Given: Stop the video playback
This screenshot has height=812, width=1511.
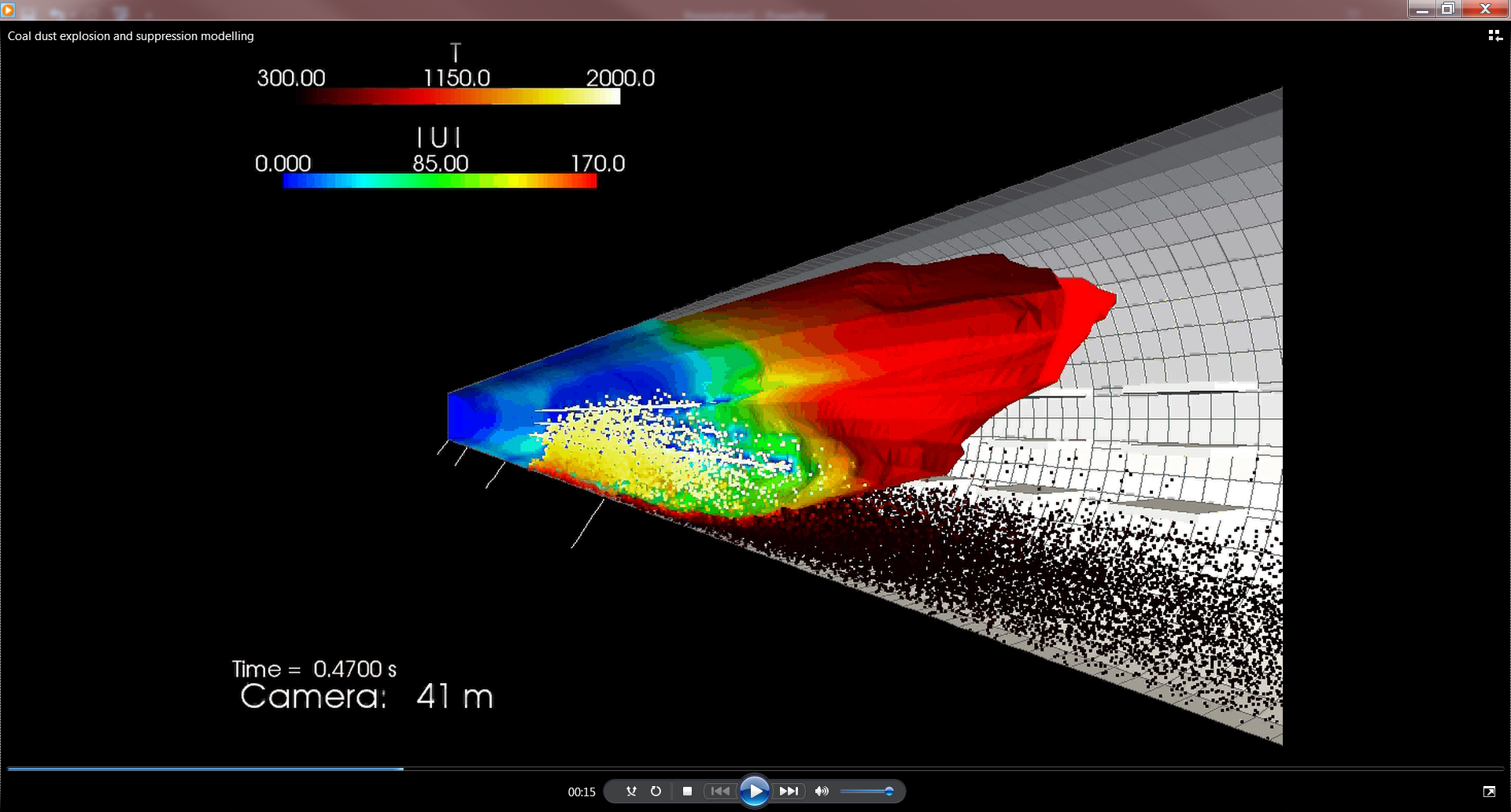Looking at the screenshot, I should click(685, 791).
